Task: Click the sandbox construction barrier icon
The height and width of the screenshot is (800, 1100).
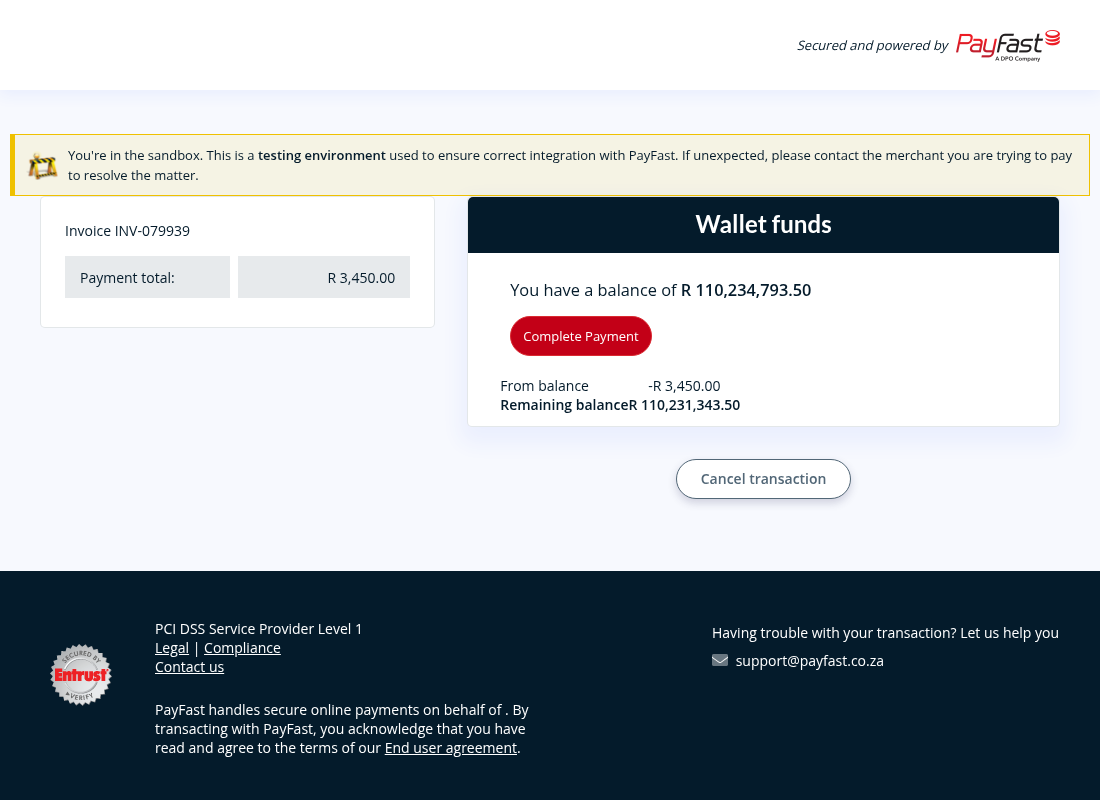Action: pyautogui.click(x=43, y=166)
